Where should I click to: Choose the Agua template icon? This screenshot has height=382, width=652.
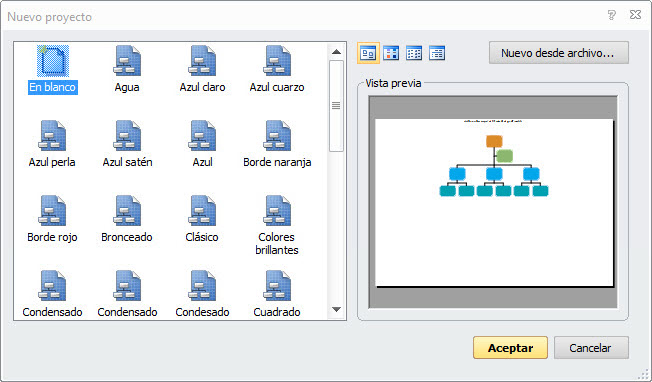[127, 61]
